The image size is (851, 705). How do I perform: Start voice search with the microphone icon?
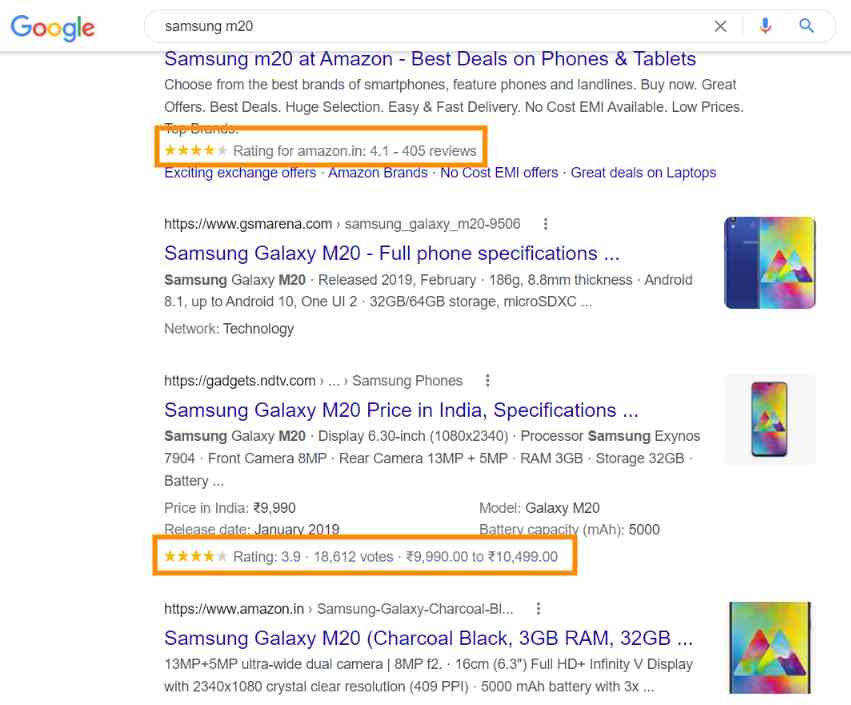click(766, 26)
